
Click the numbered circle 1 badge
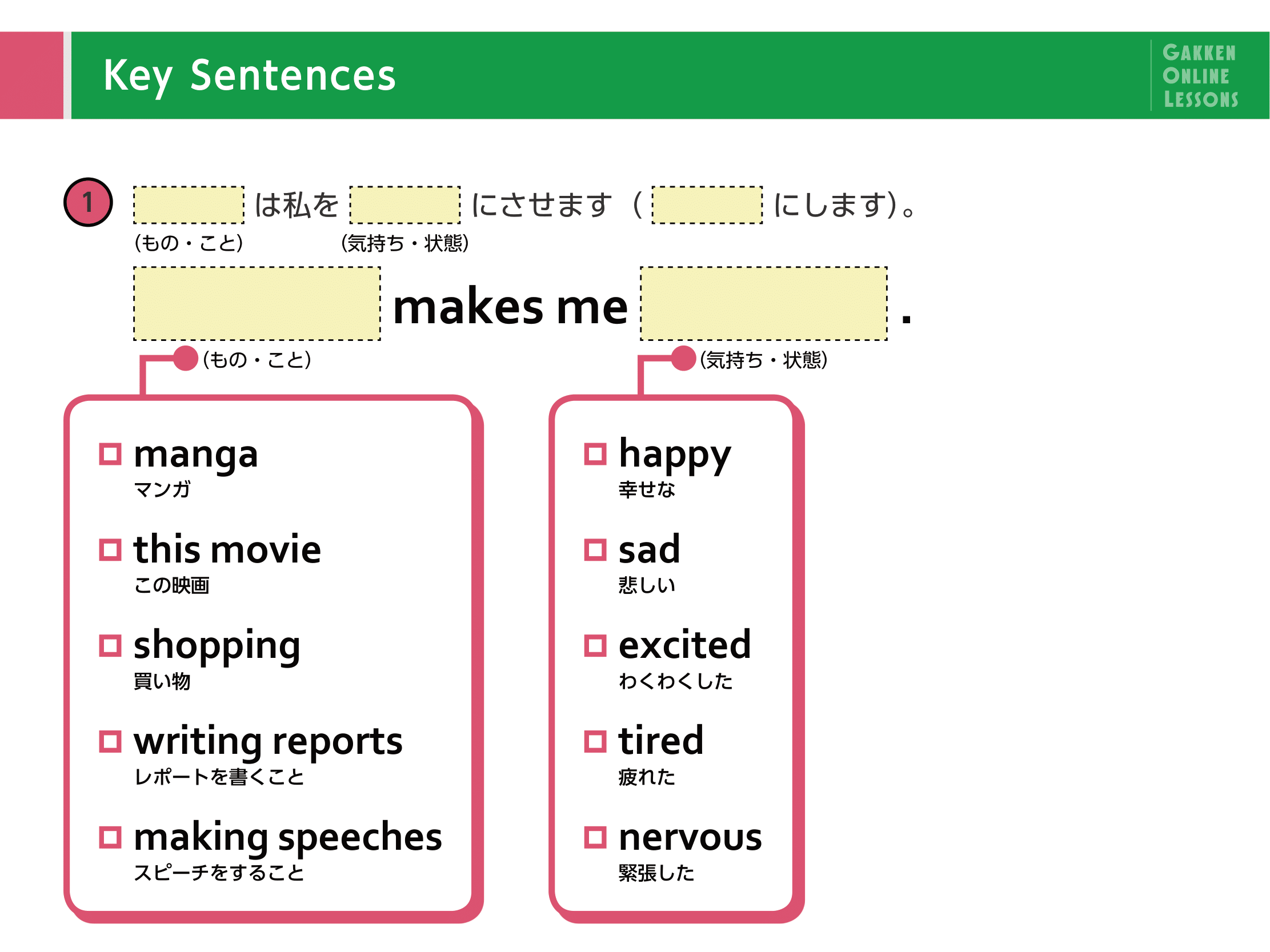(88, 203)
